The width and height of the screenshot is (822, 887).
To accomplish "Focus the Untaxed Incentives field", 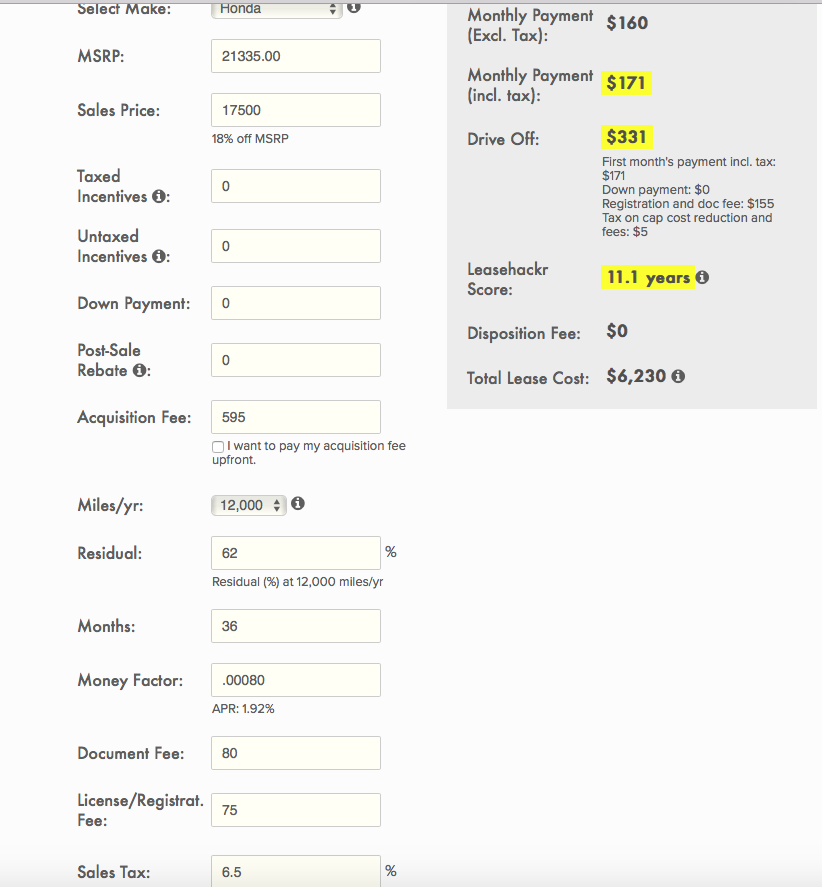I will point(296,246).
